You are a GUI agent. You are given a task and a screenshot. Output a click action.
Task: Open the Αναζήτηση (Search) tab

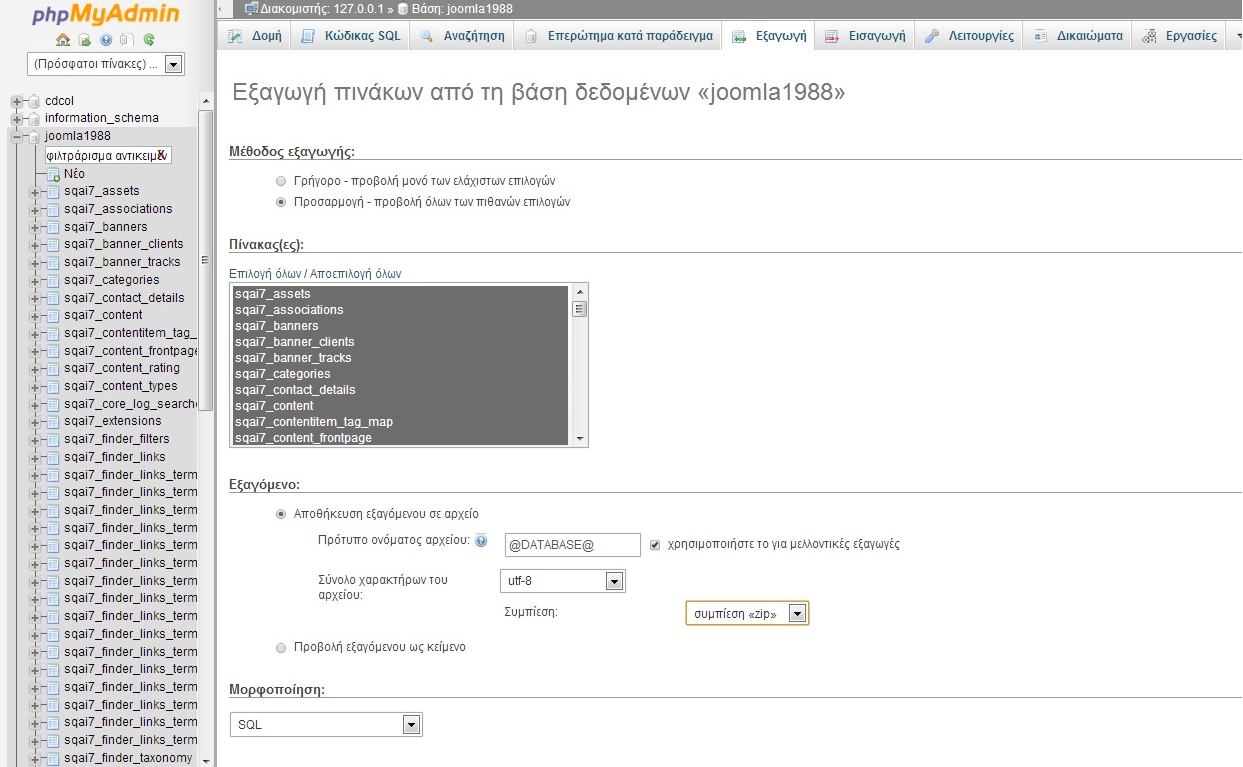tap(463, 36)
